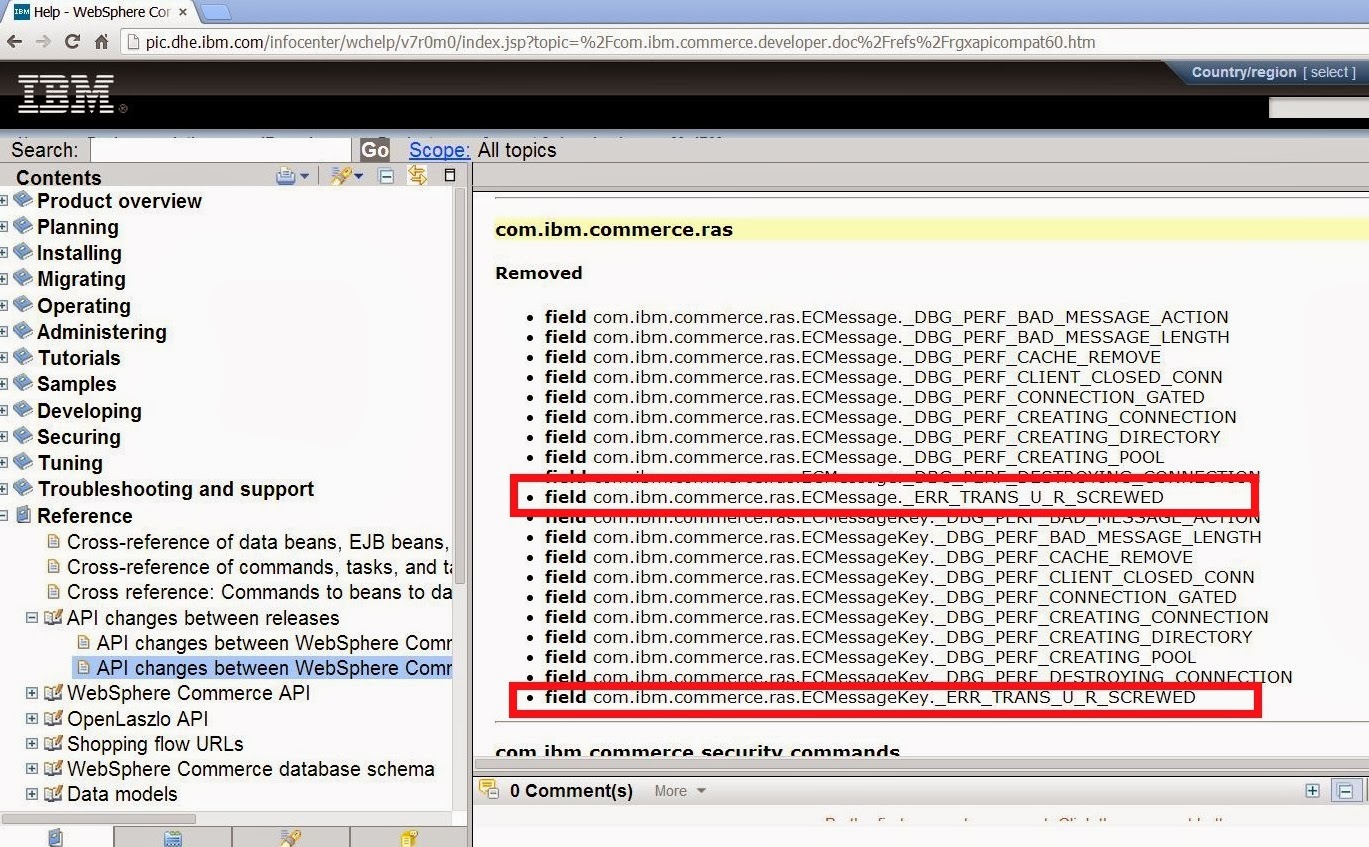Click the Country/region select link
Image resolution: width=1369 pixels, height=847 pixels.
(x=1329, y=72)
